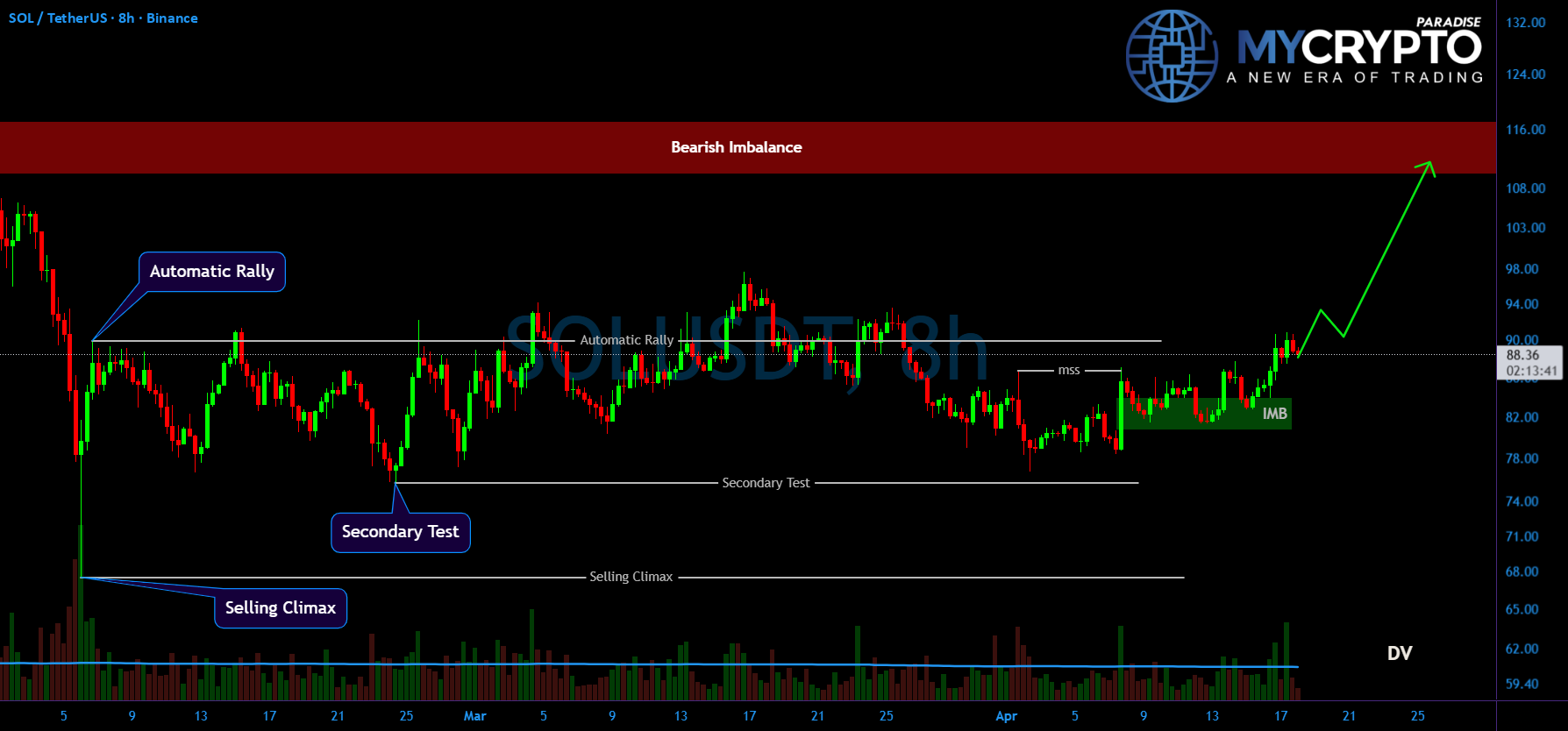Select the Selling Climax callout box
The width and height of the screenshot is (1568, 731).
click(x=281, y=608)
